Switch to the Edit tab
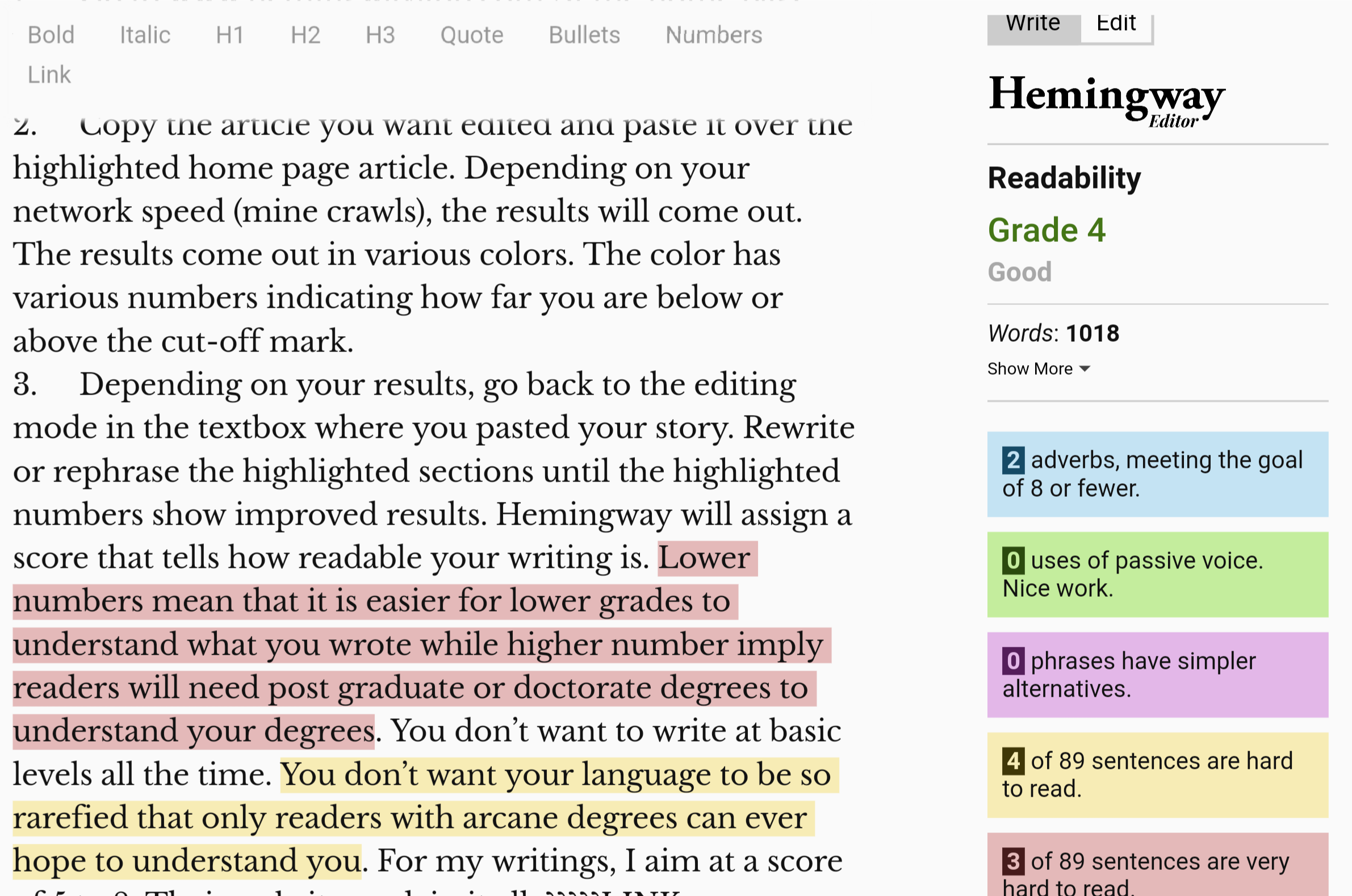Image resolution: width=1352 pixels, height=896 pixels. point(1115,23)
